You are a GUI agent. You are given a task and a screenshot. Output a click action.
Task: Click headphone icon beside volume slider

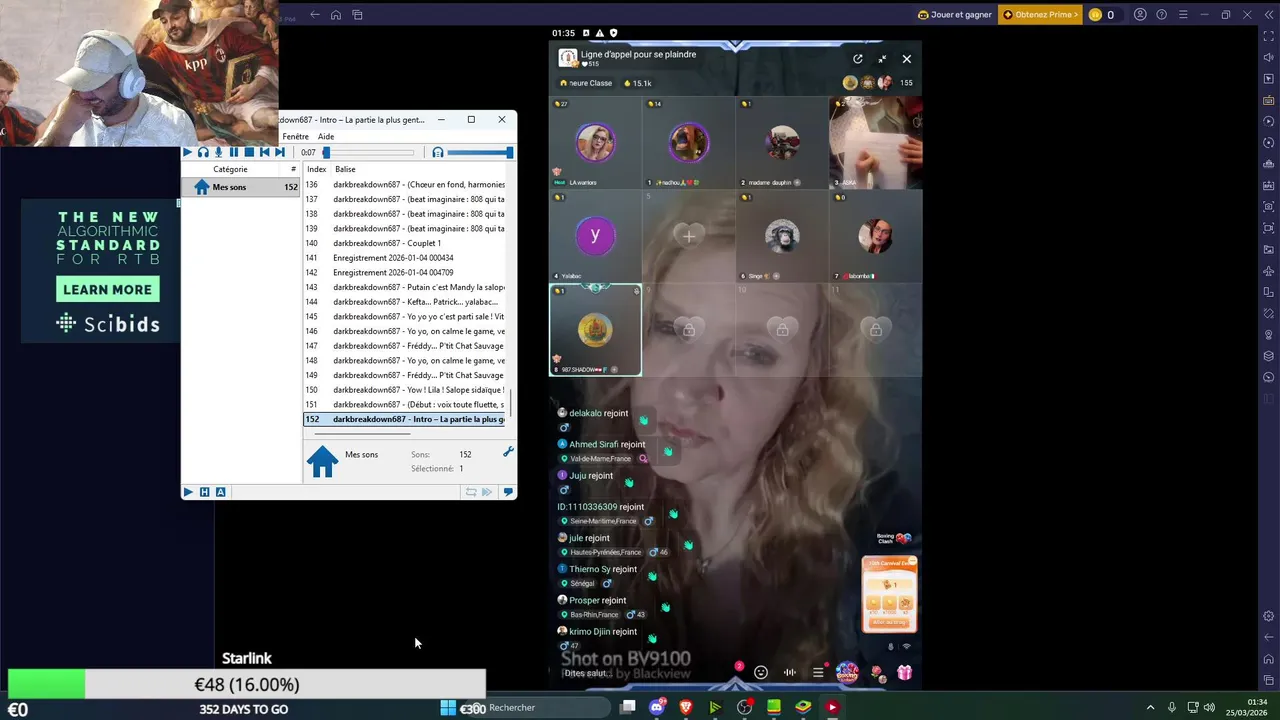pyautogui.click(x=437, y=152)
